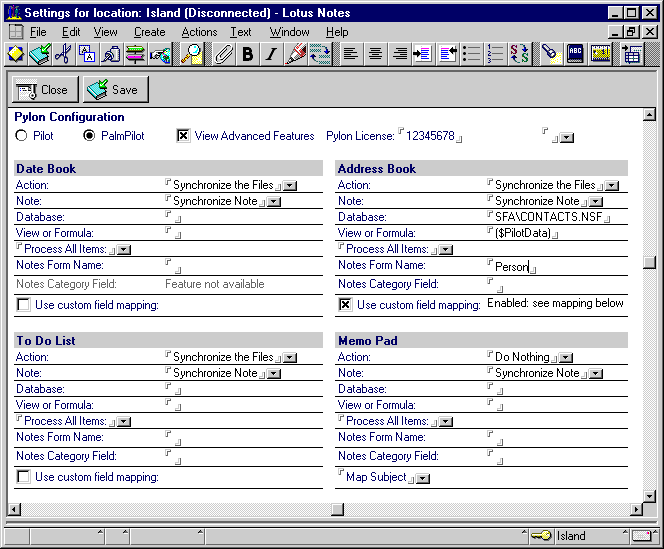Open the Memo Pad Action dropdown
The width and height of the screenshot is (664, 549).
[x=566, y=357]
